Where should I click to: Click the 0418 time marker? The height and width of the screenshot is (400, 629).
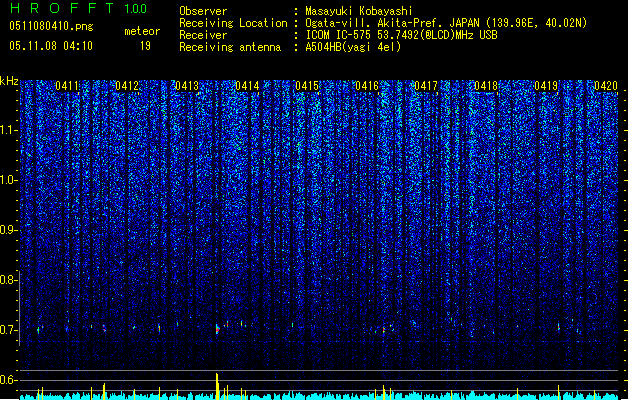(x=486, y=86)
